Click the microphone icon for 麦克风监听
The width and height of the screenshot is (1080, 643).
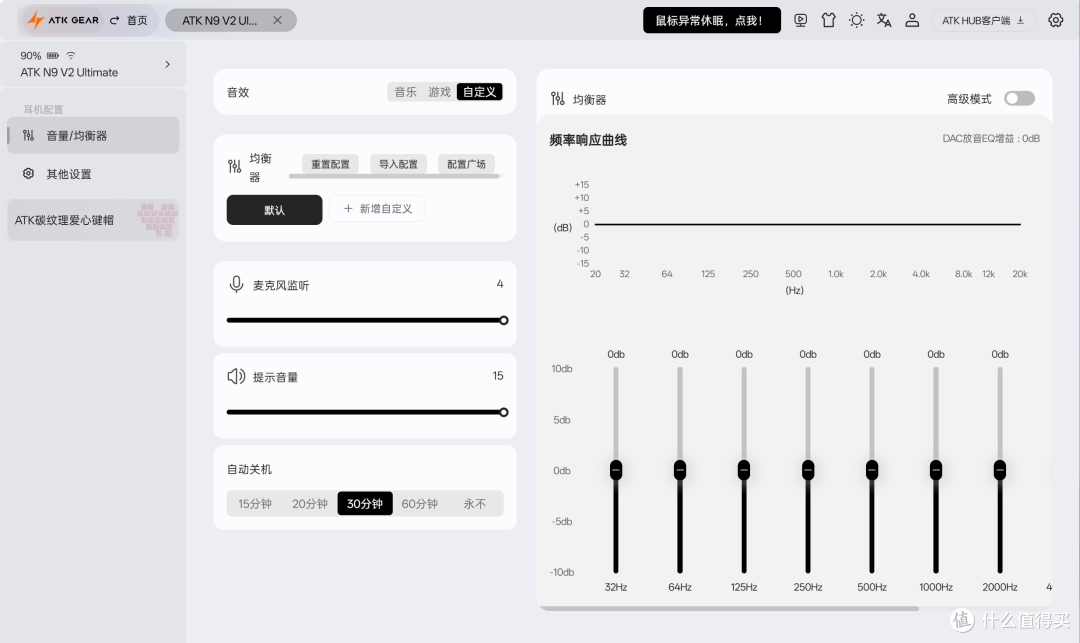tap(236, 284)
